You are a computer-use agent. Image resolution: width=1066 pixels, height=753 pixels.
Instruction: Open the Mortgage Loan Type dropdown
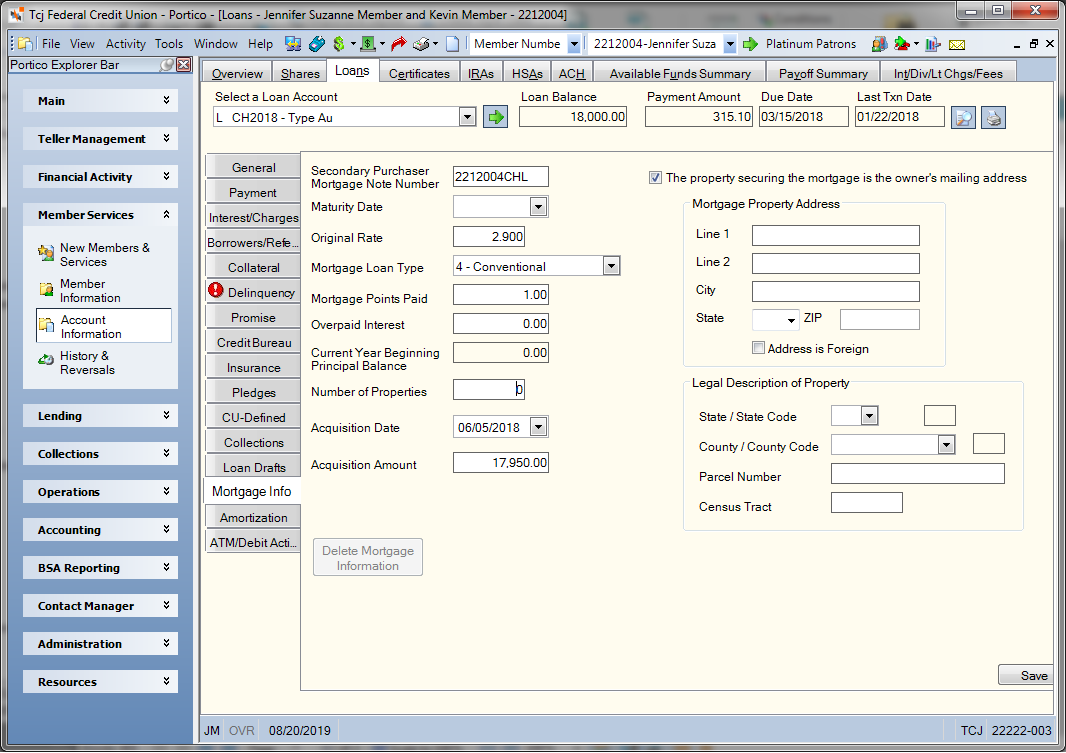[x=611, y=266]
